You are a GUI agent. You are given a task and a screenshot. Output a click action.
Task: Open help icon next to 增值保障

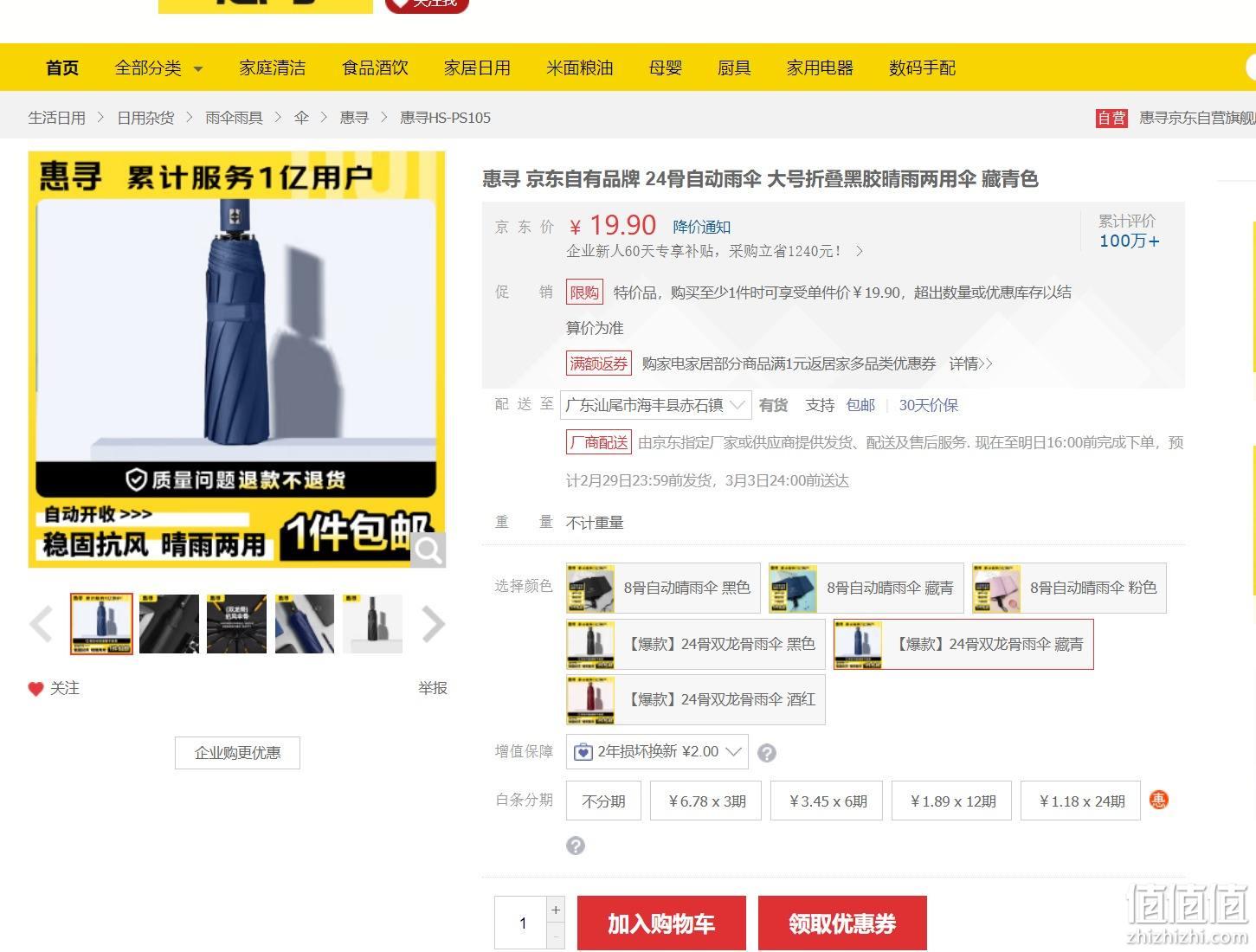(x=766, y=753)
